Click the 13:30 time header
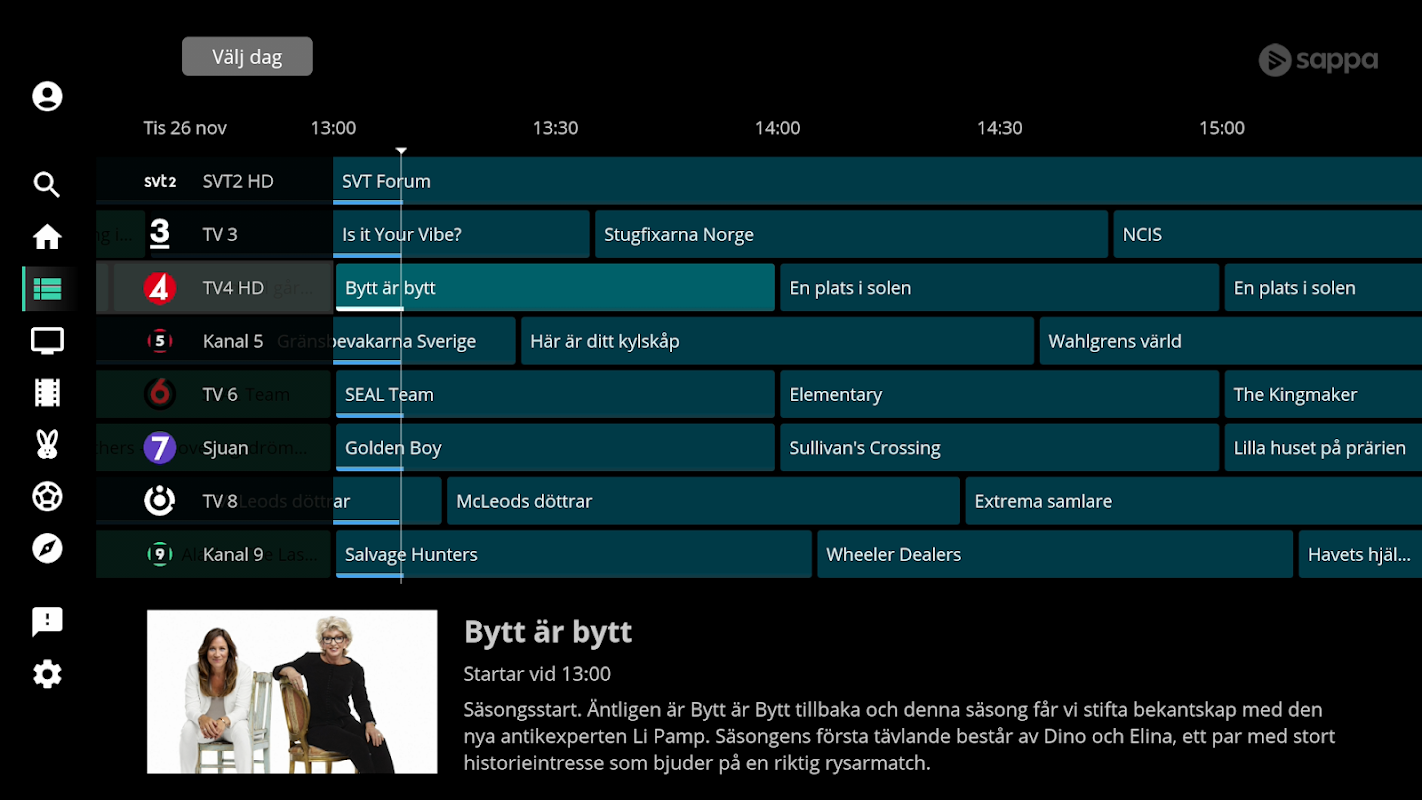Screen dimensions: 1422x800 (x=555, y=128)
